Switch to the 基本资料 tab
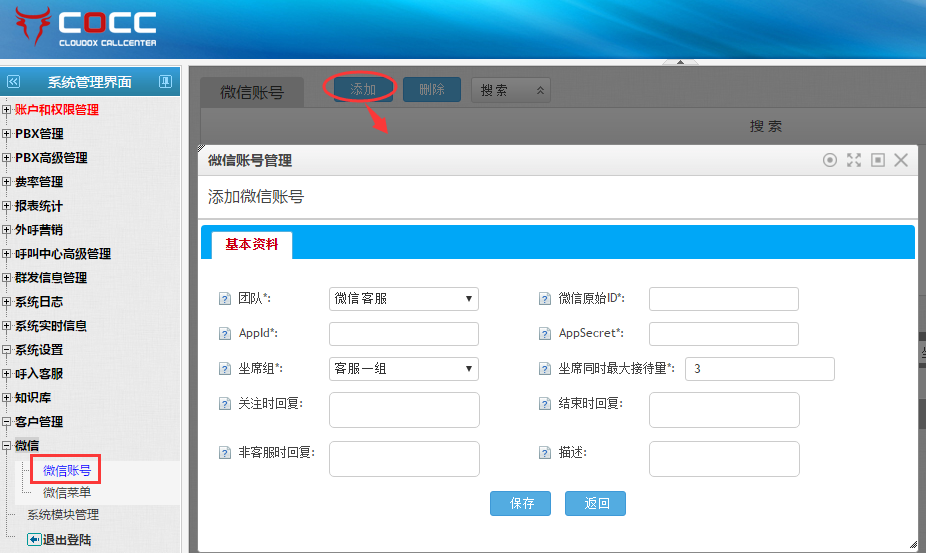926x553 pixels. (251, 244)
